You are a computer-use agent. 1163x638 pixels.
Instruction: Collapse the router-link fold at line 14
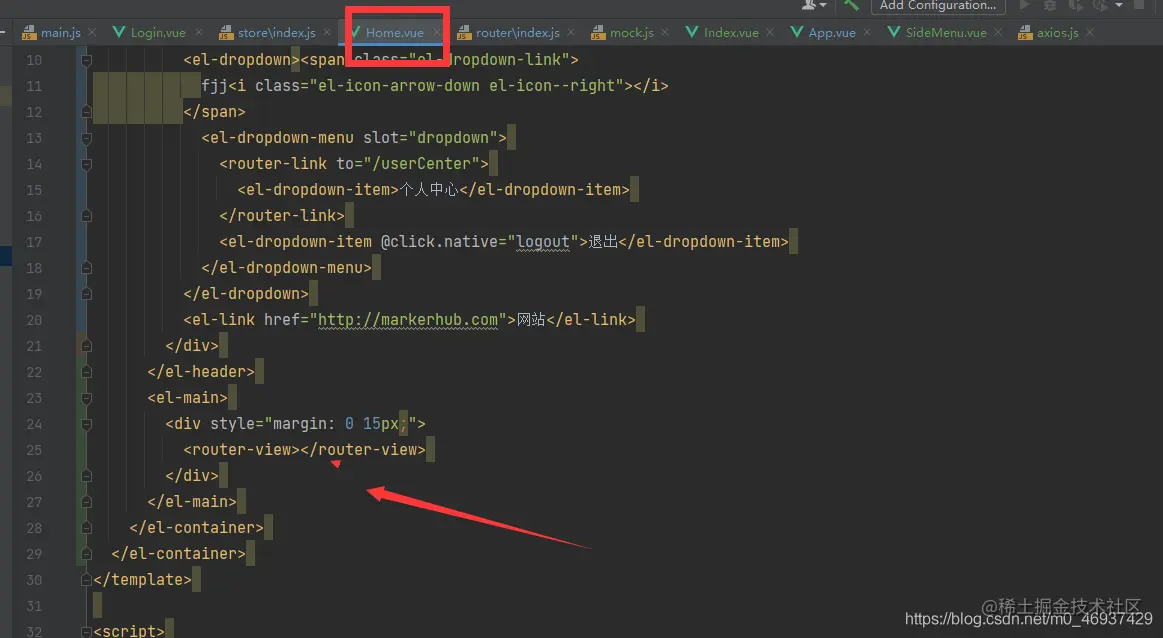(86, 164)
